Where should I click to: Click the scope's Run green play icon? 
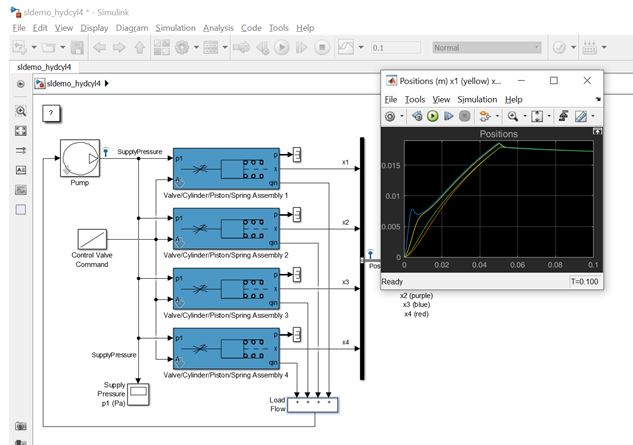tap(433, 116)
